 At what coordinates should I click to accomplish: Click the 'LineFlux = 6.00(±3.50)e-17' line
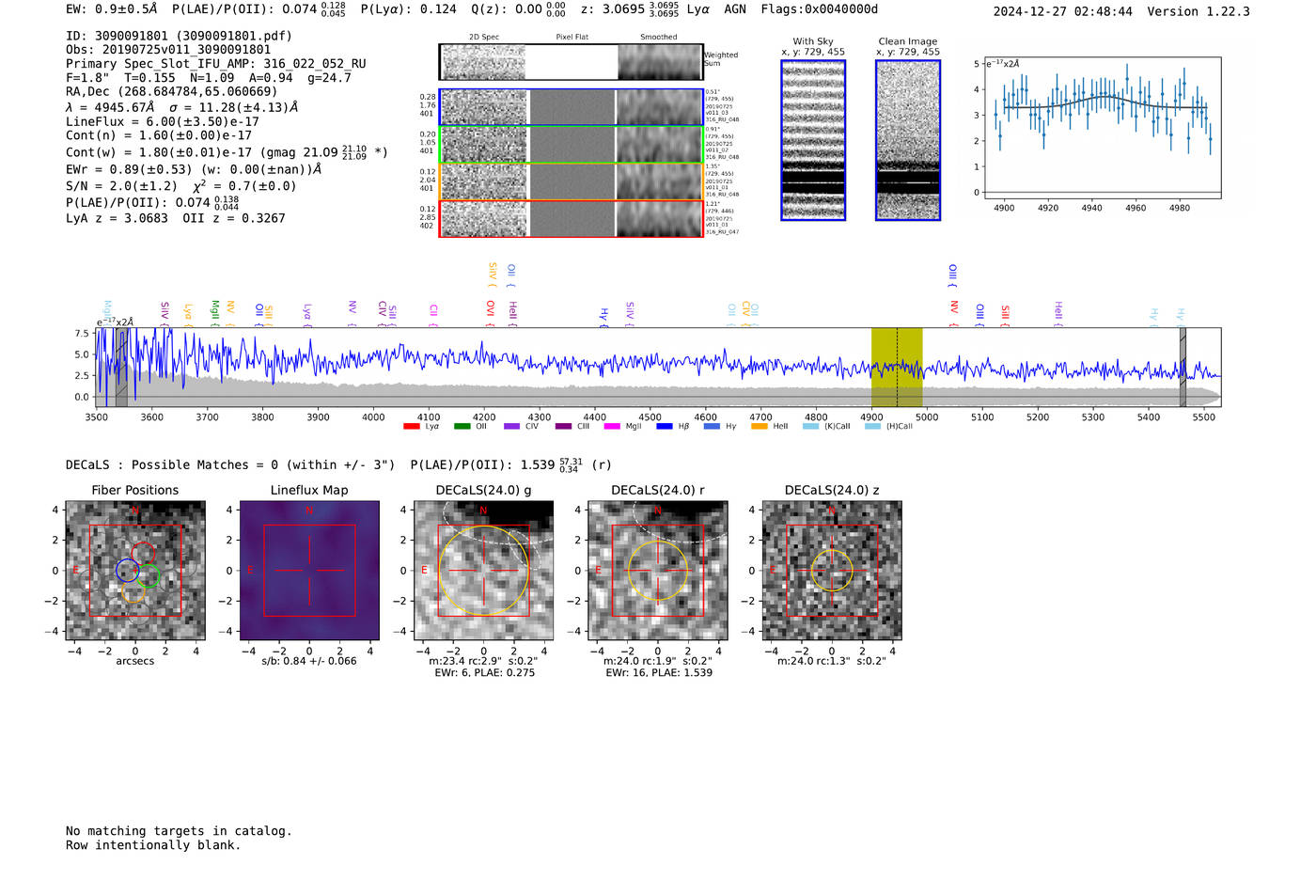coord(163,121)
